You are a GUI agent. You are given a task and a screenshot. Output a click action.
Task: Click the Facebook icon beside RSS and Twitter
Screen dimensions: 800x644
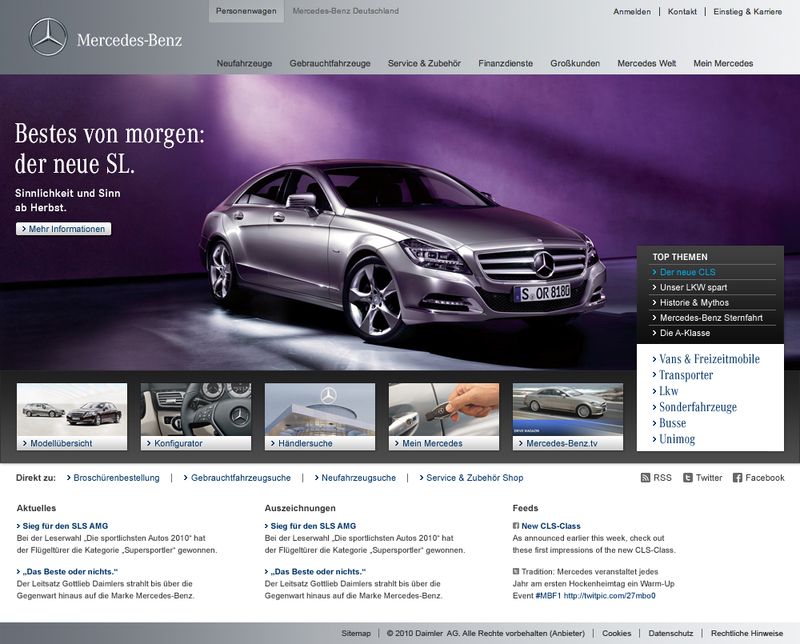point(737,478)
